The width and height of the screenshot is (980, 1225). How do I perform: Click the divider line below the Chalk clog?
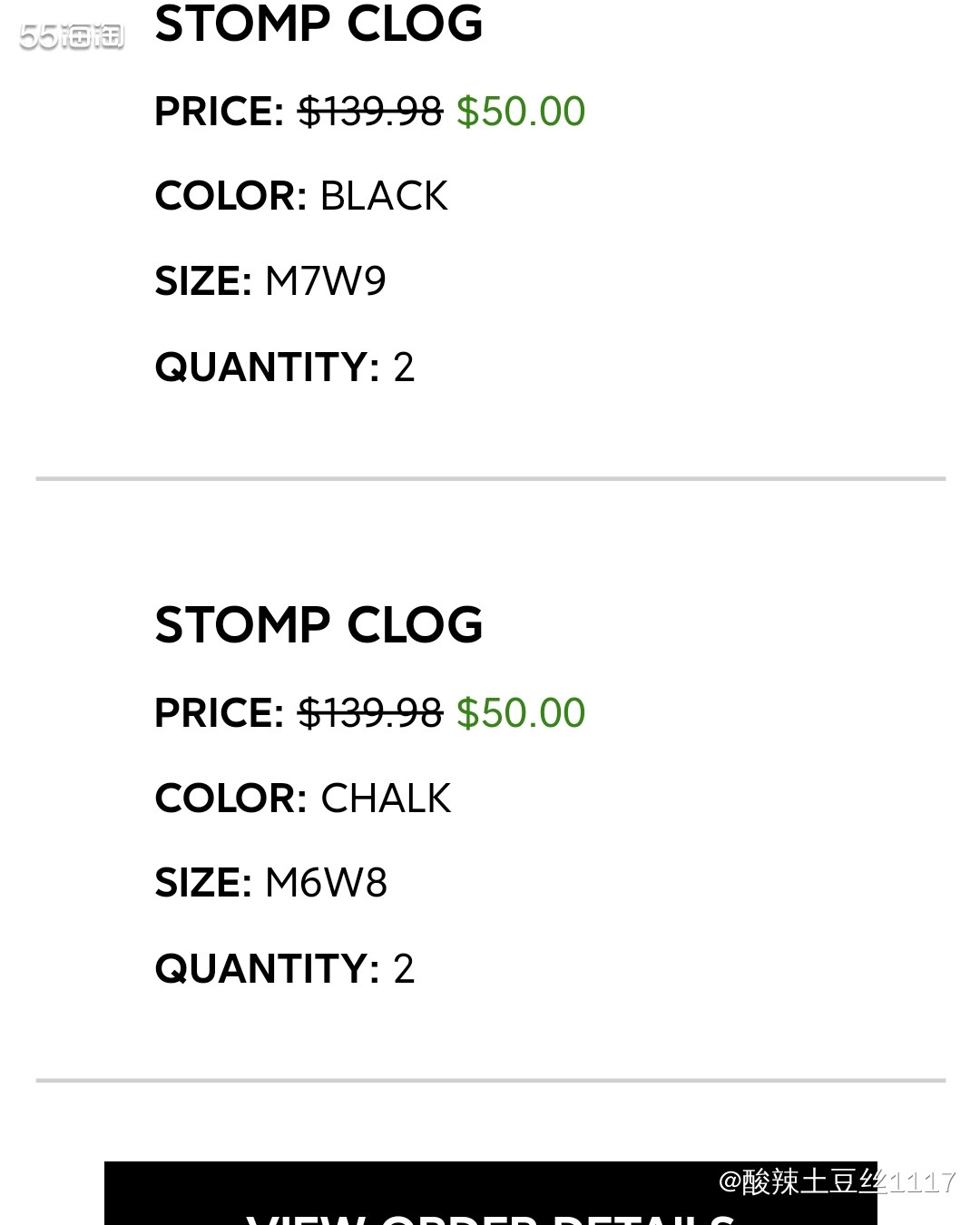(x=490, y=1080)
